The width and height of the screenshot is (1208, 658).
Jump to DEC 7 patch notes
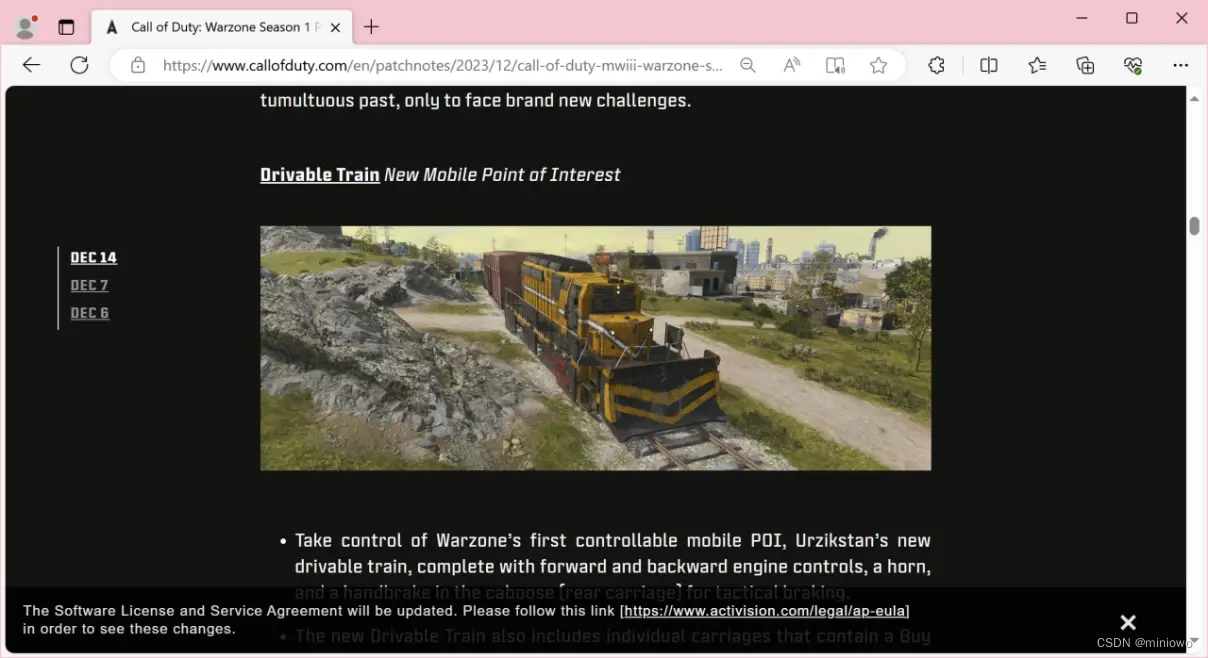(89, 285)
